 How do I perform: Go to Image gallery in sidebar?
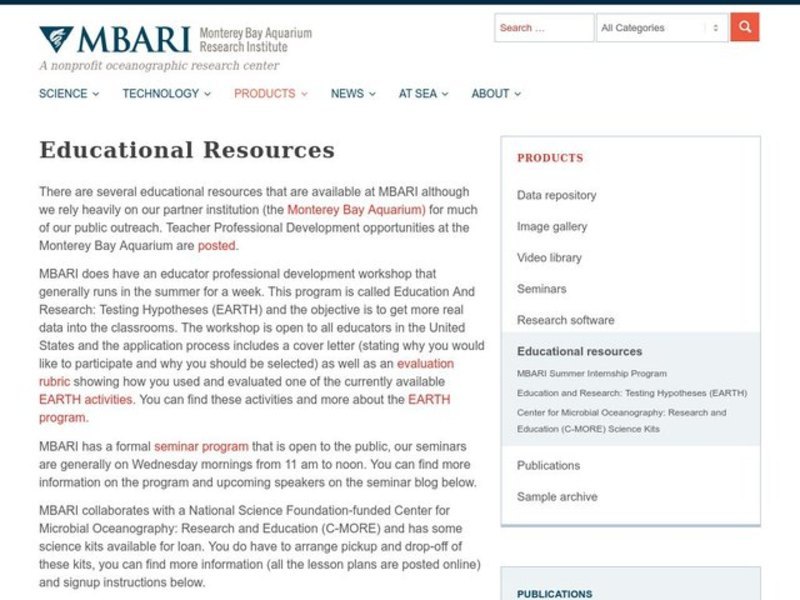click(552, 227)
